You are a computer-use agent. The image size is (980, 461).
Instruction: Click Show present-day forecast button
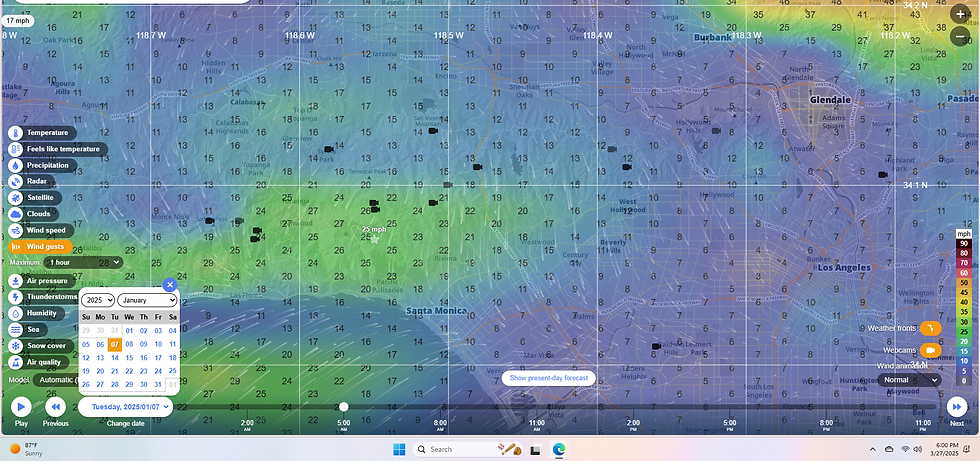coord(548,378)
